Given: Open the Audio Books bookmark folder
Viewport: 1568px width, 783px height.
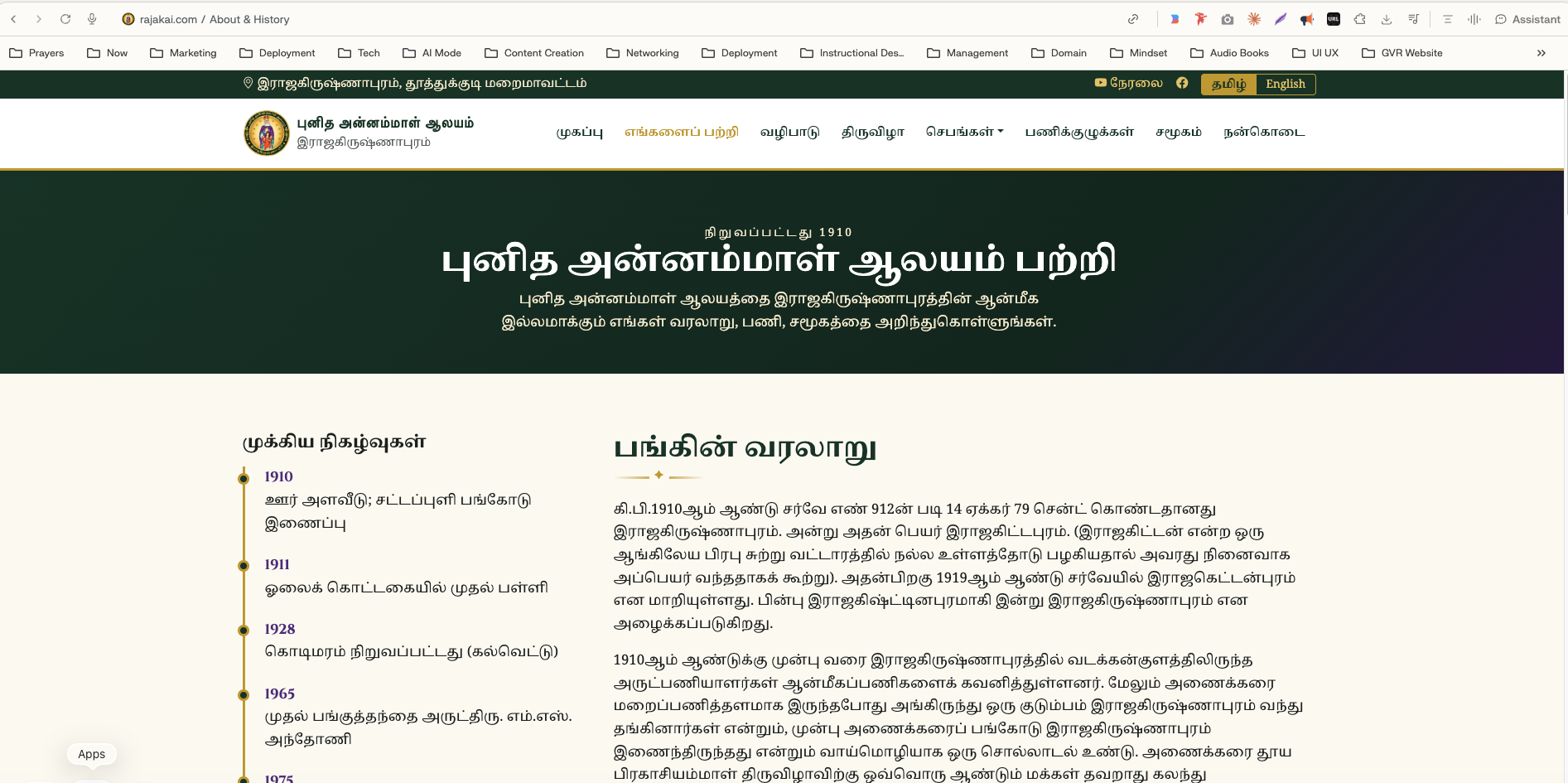Looking at the screenshot, I should [x=1229, y=53].
